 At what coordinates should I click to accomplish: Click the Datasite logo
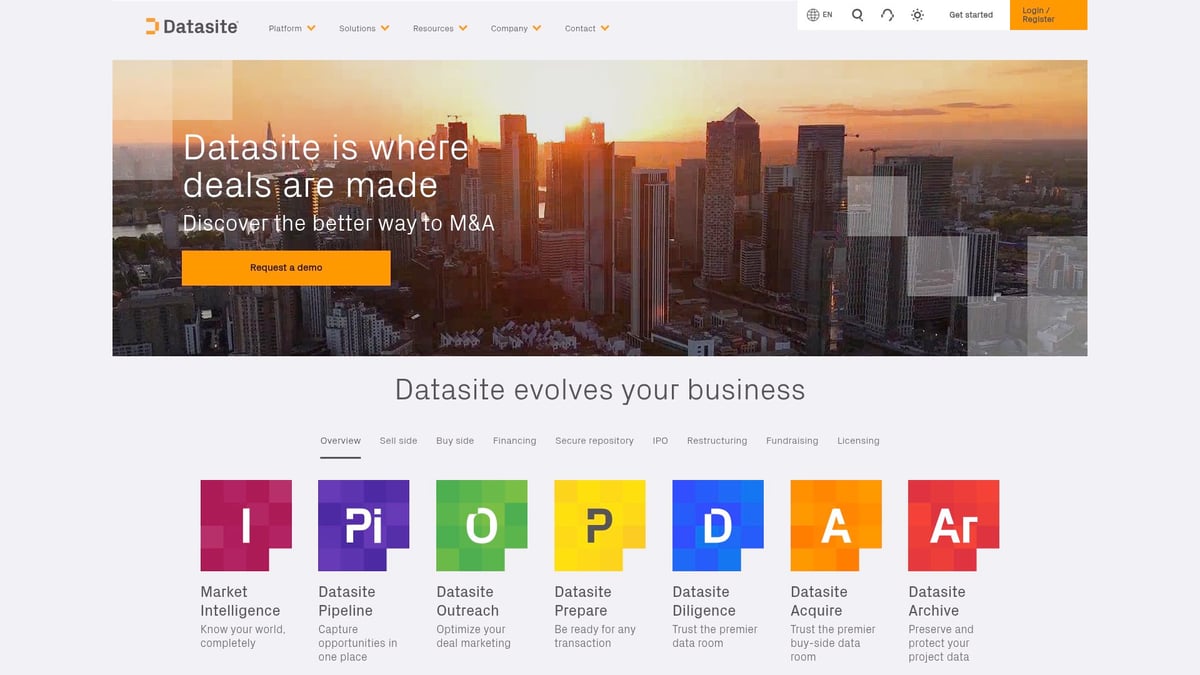coord(190,27)
